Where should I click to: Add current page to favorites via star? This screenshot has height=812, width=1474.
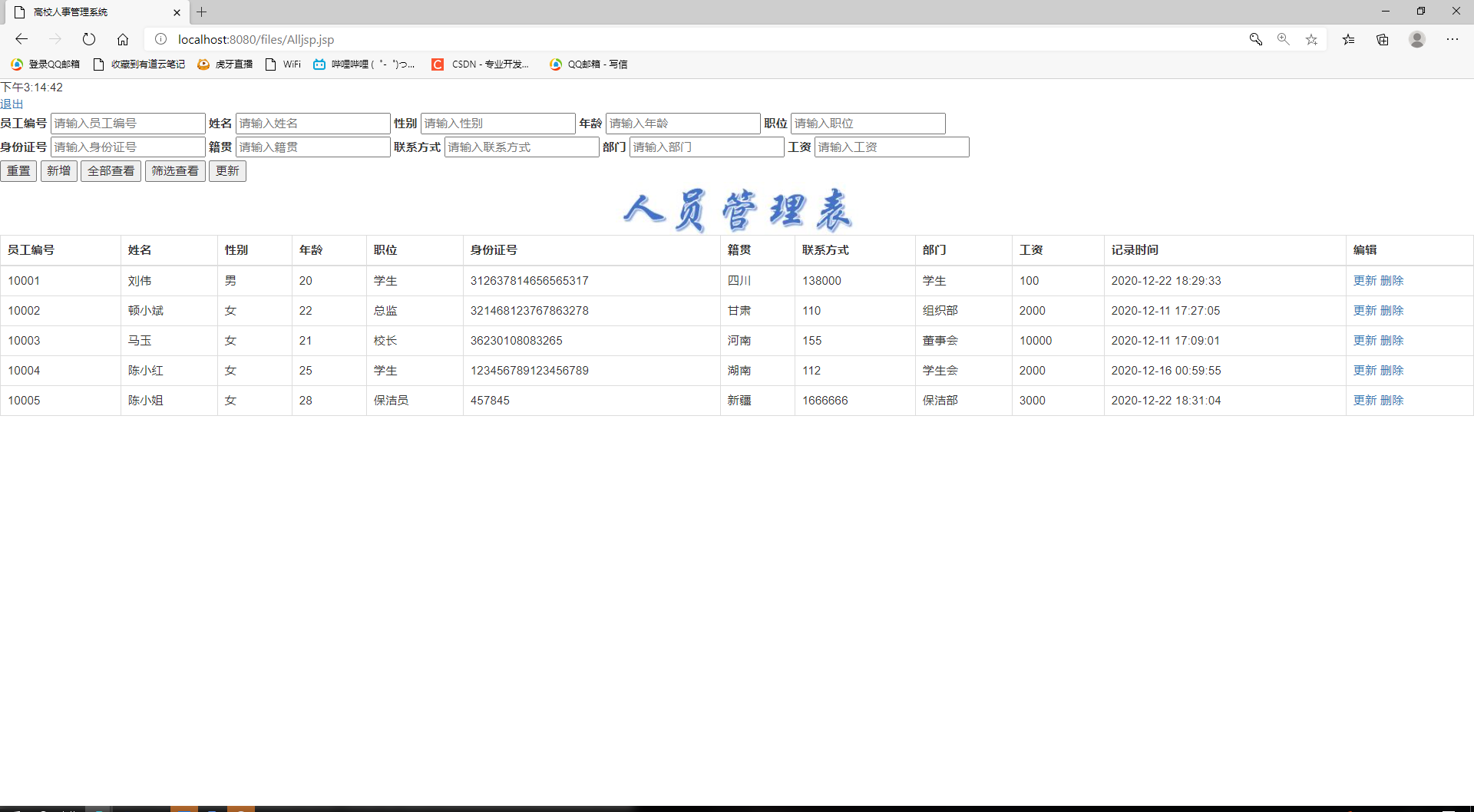click(1311, 39)
